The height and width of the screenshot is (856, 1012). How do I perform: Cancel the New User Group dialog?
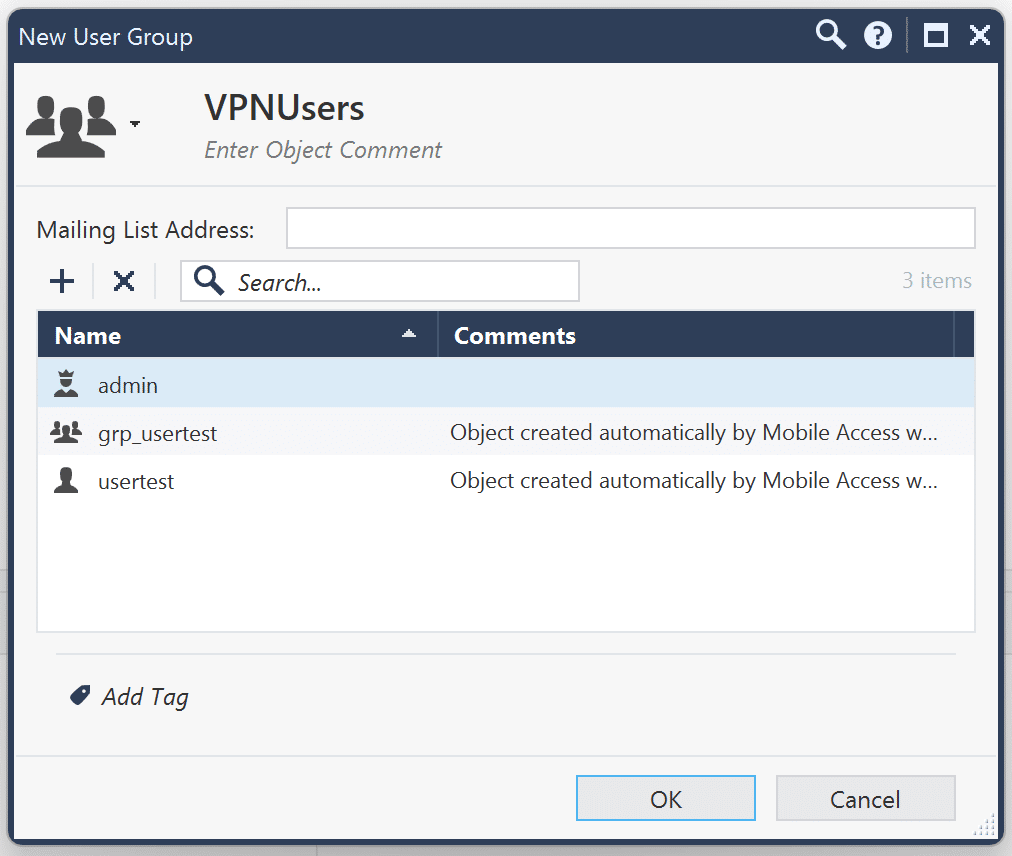[x=865, y=799]
